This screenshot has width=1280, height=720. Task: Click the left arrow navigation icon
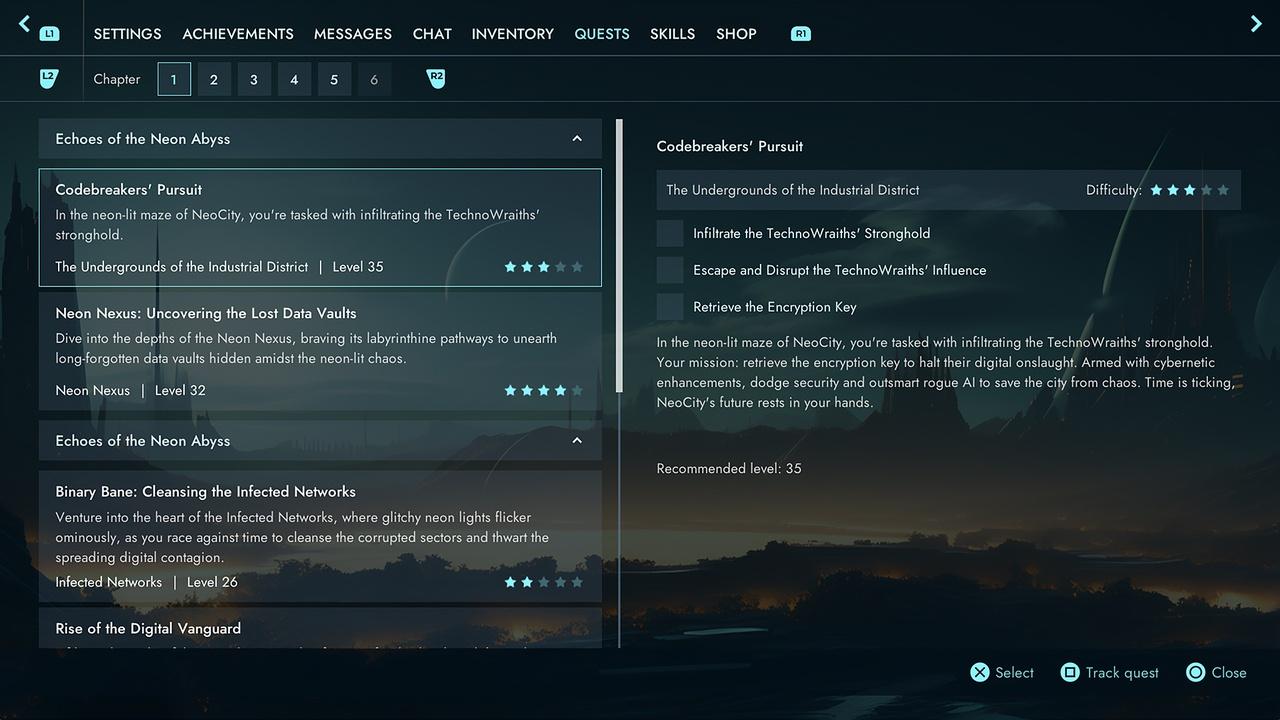[25, 23]
